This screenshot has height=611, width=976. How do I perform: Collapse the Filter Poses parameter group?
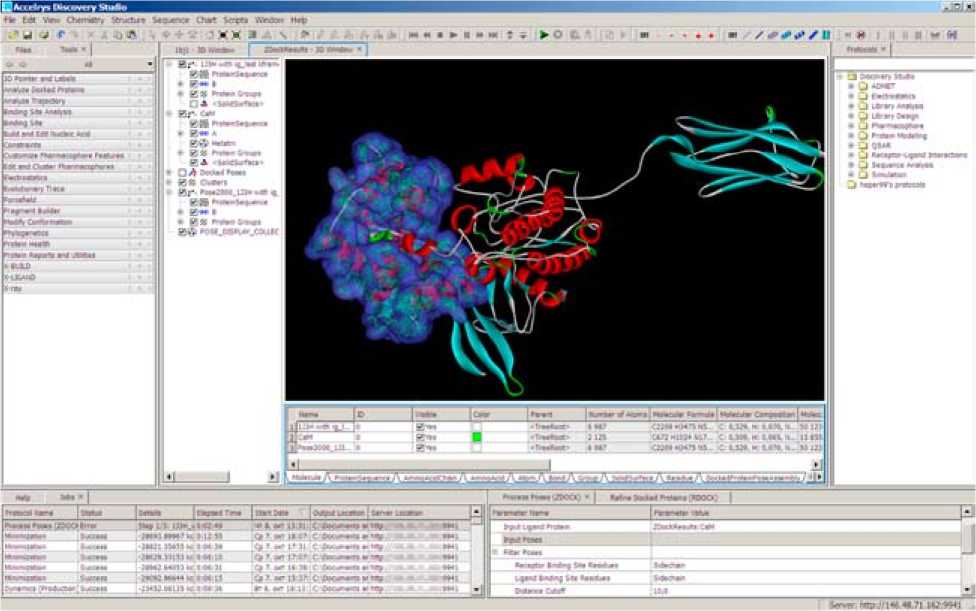[494, 551]
